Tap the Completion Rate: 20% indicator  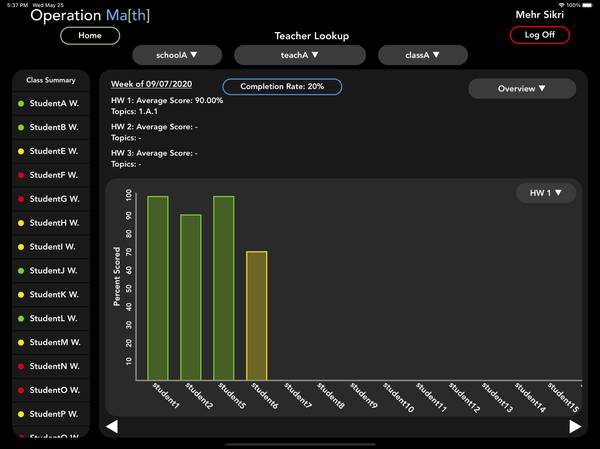(282, 87)
